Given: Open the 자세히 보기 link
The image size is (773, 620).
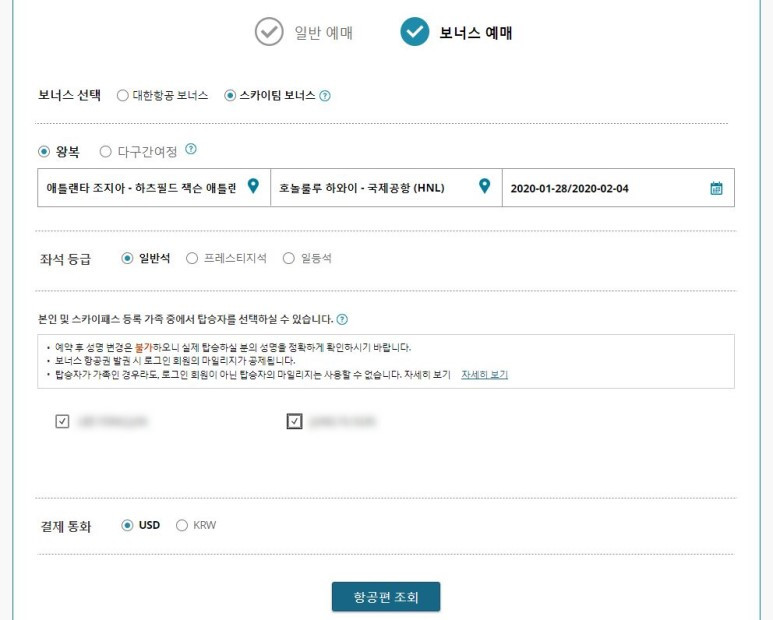Looking at the screenshot, I should (485, 375).
